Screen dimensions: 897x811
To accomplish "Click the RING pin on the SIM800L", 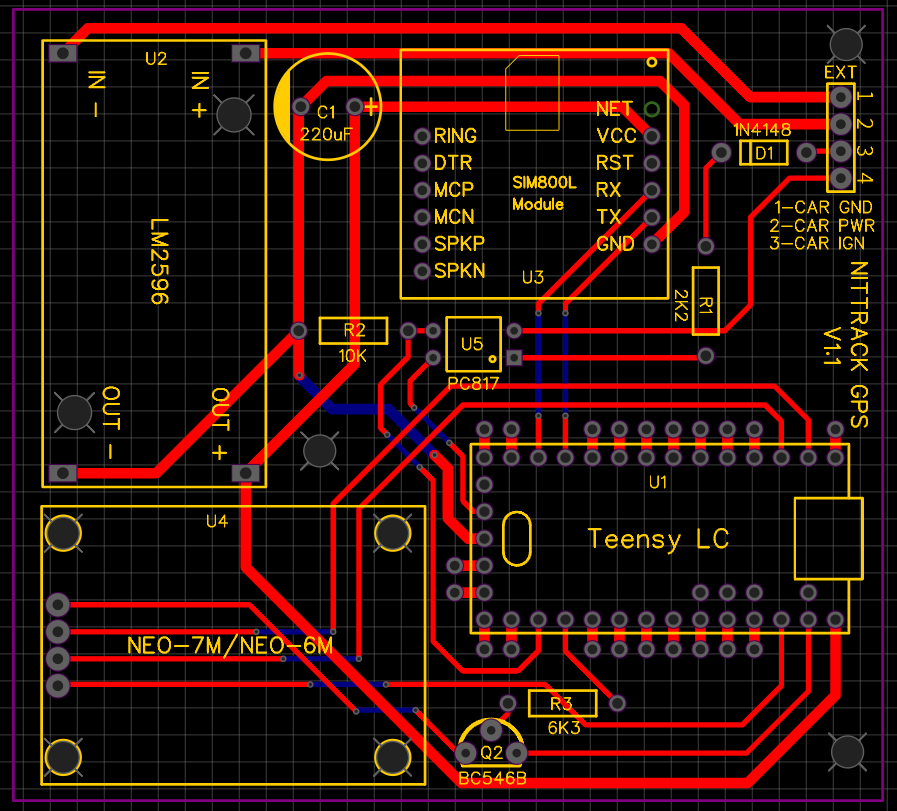I will 424,136.
